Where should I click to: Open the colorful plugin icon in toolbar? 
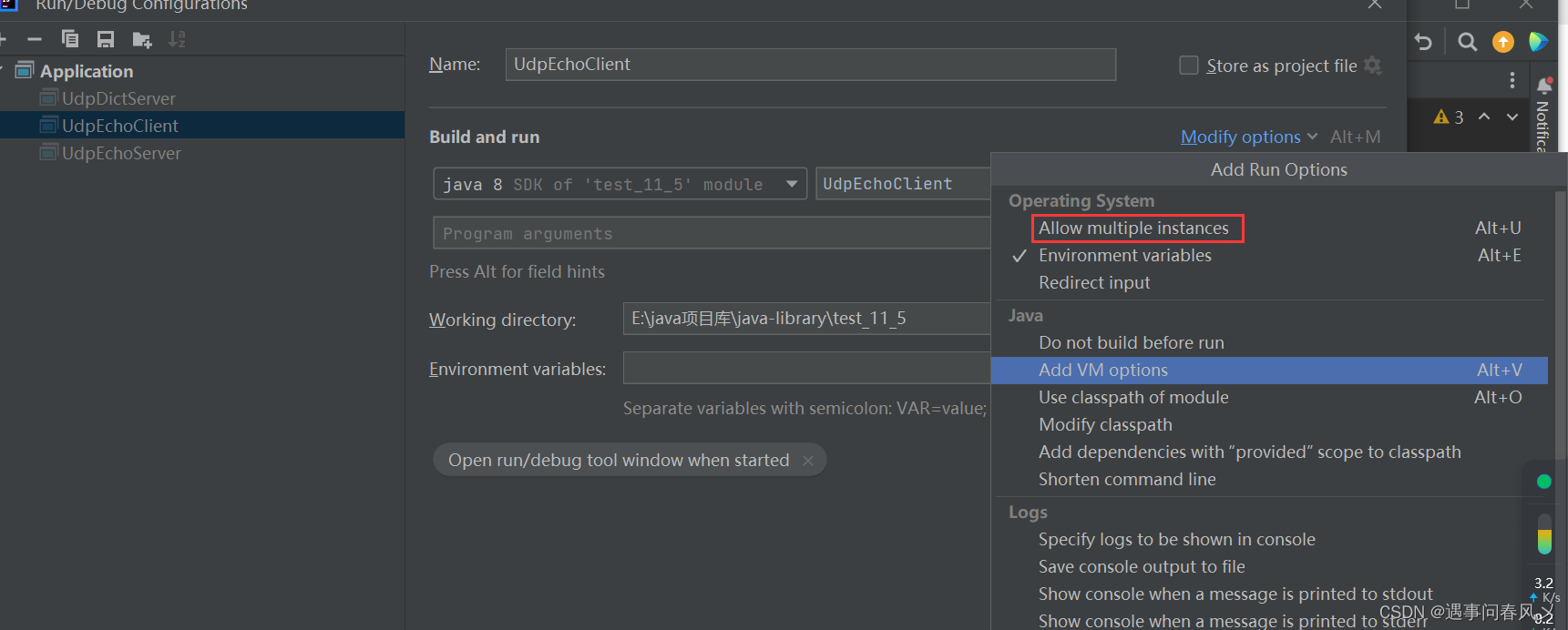coord(1538,42)
